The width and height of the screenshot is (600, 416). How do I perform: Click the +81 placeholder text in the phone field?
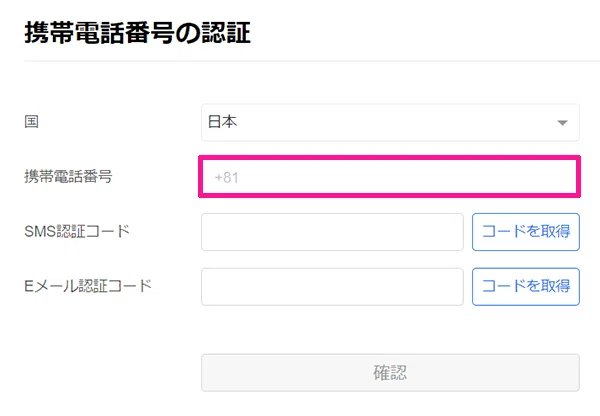(226, 178)
